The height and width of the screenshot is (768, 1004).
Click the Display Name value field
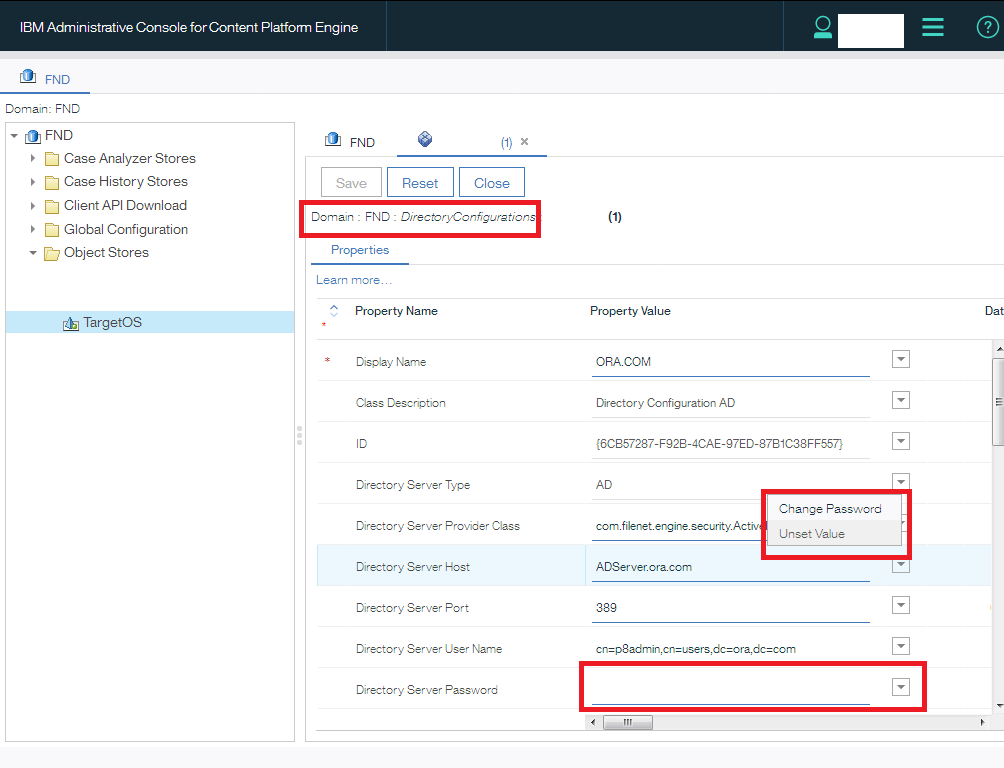click(731, 362)
